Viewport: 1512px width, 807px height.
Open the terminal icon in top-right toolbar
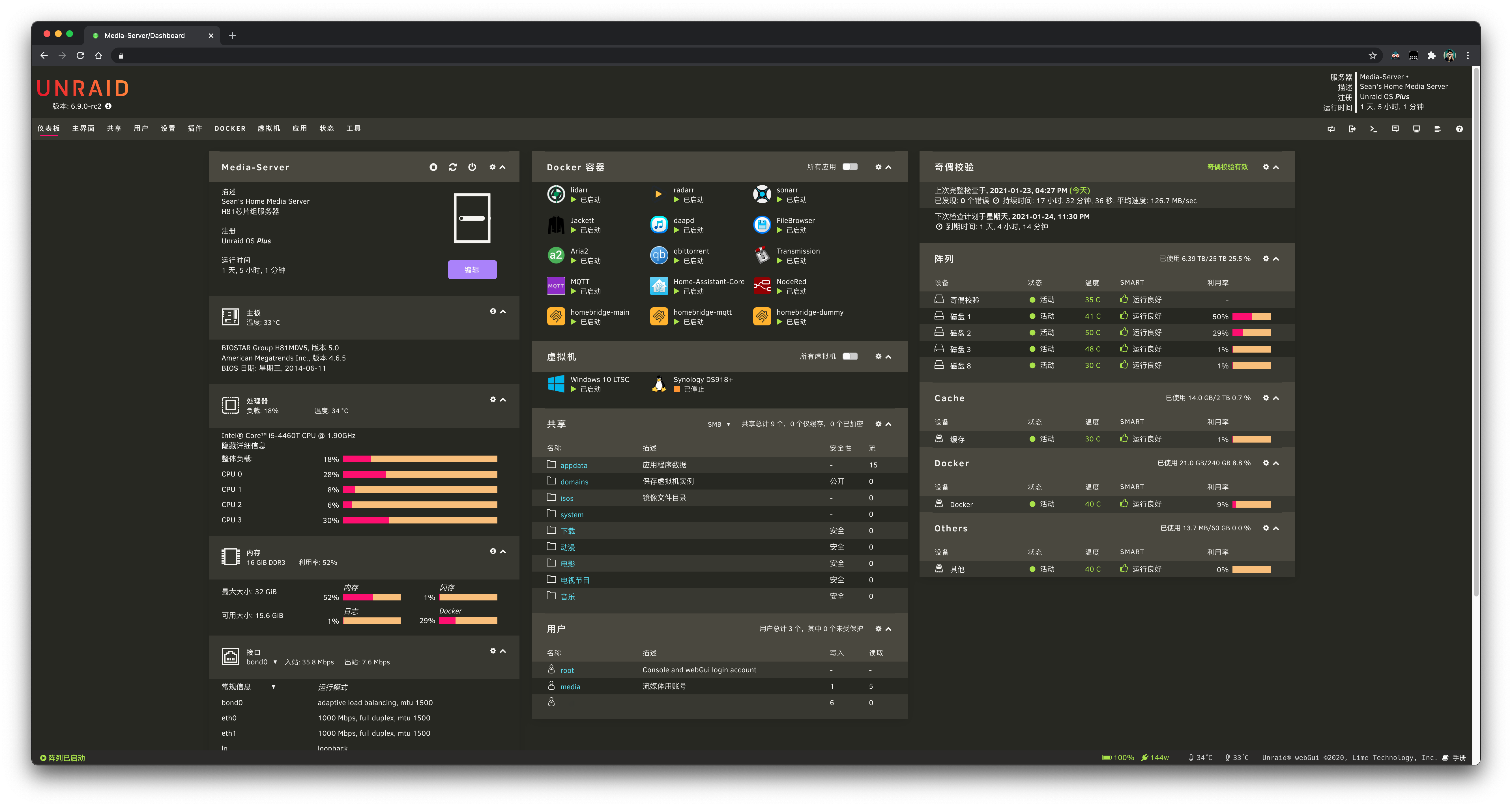tap(1373, 128)
